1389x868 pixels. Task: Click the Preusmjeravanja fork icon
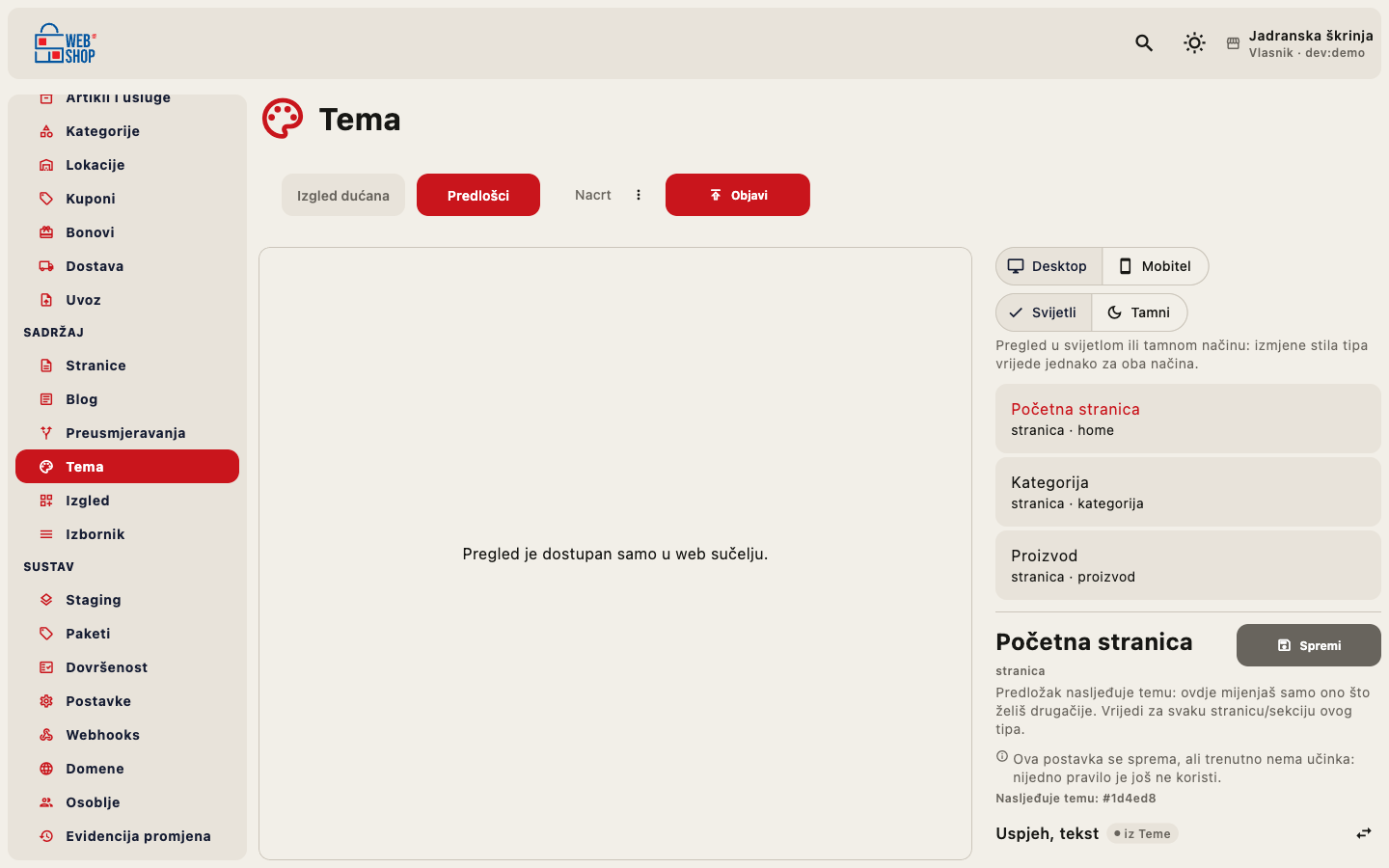click(x=46, y=433)
